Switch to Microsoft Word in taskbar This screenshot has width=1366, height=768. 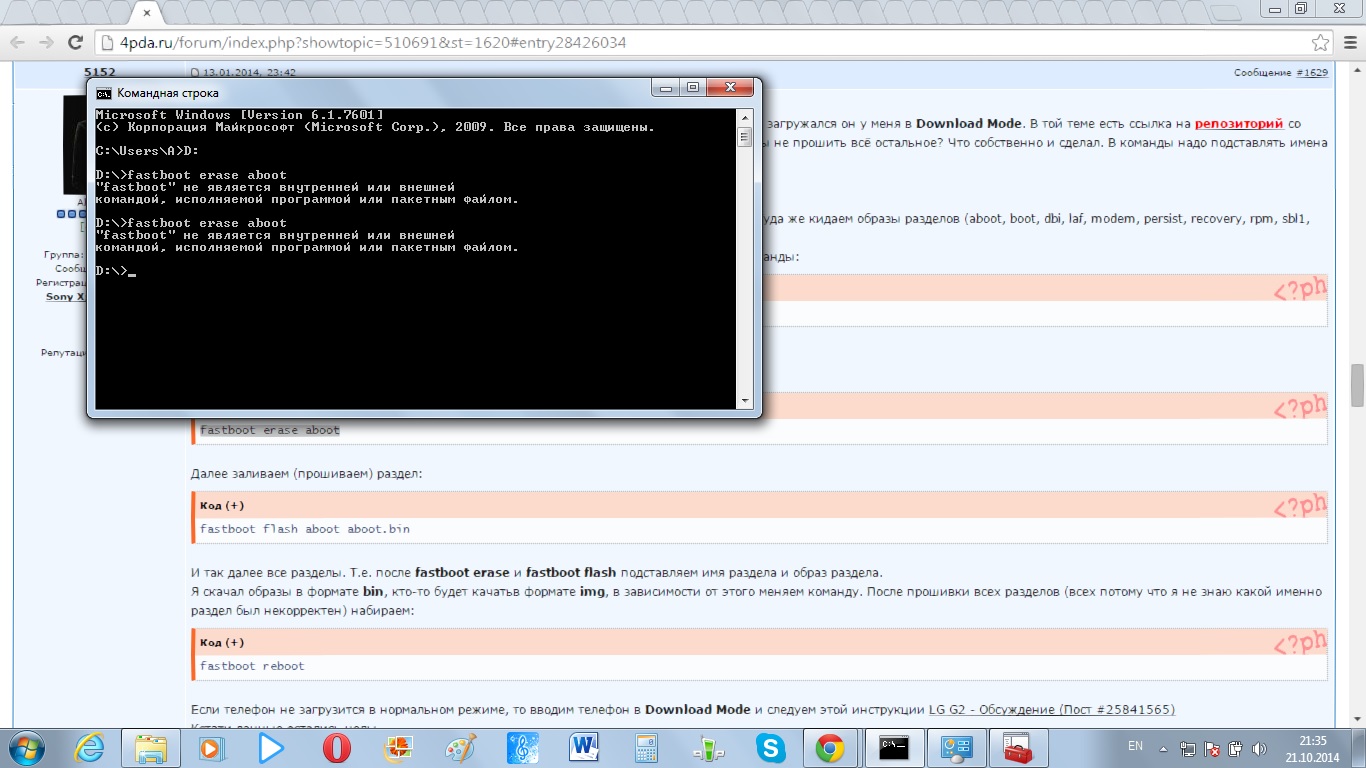(x=583, y=748)
